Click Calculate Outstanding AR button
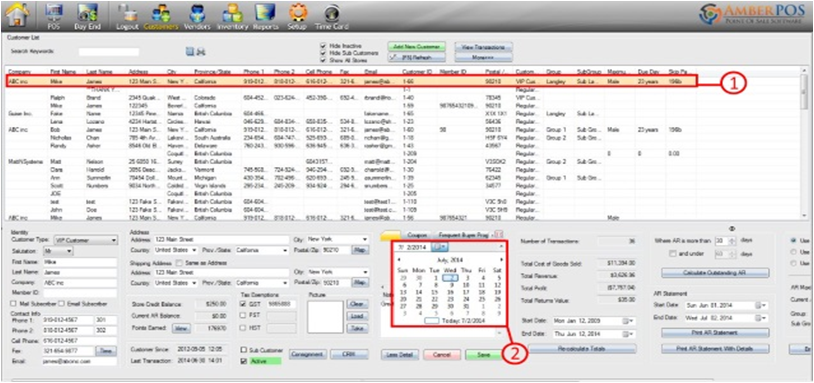This screenshot has width=814, height=383. point(715,273)
